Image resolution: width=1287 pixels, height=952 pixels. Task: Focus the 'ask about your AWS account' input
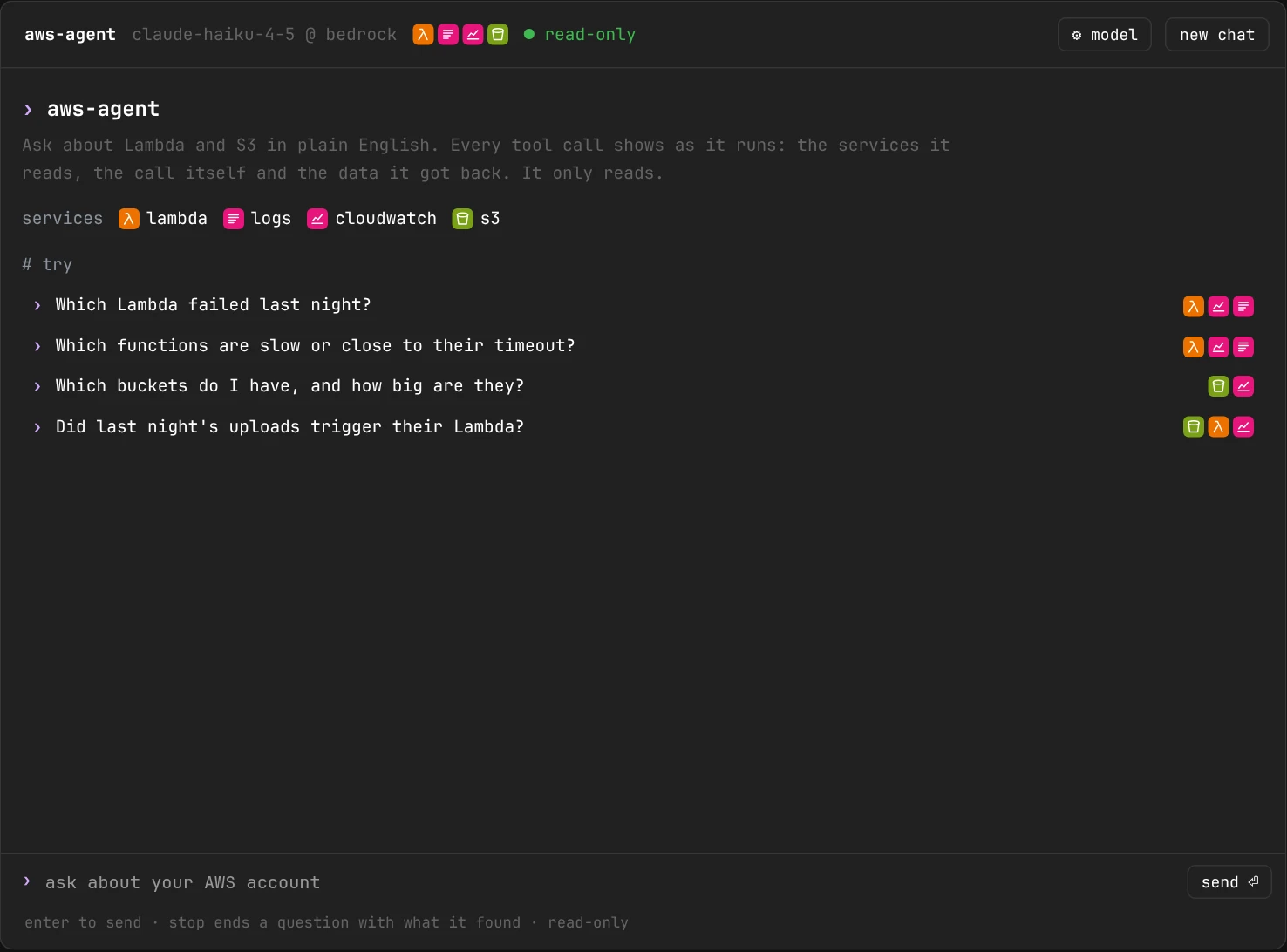pyautogui.click(x=610, y=882)
